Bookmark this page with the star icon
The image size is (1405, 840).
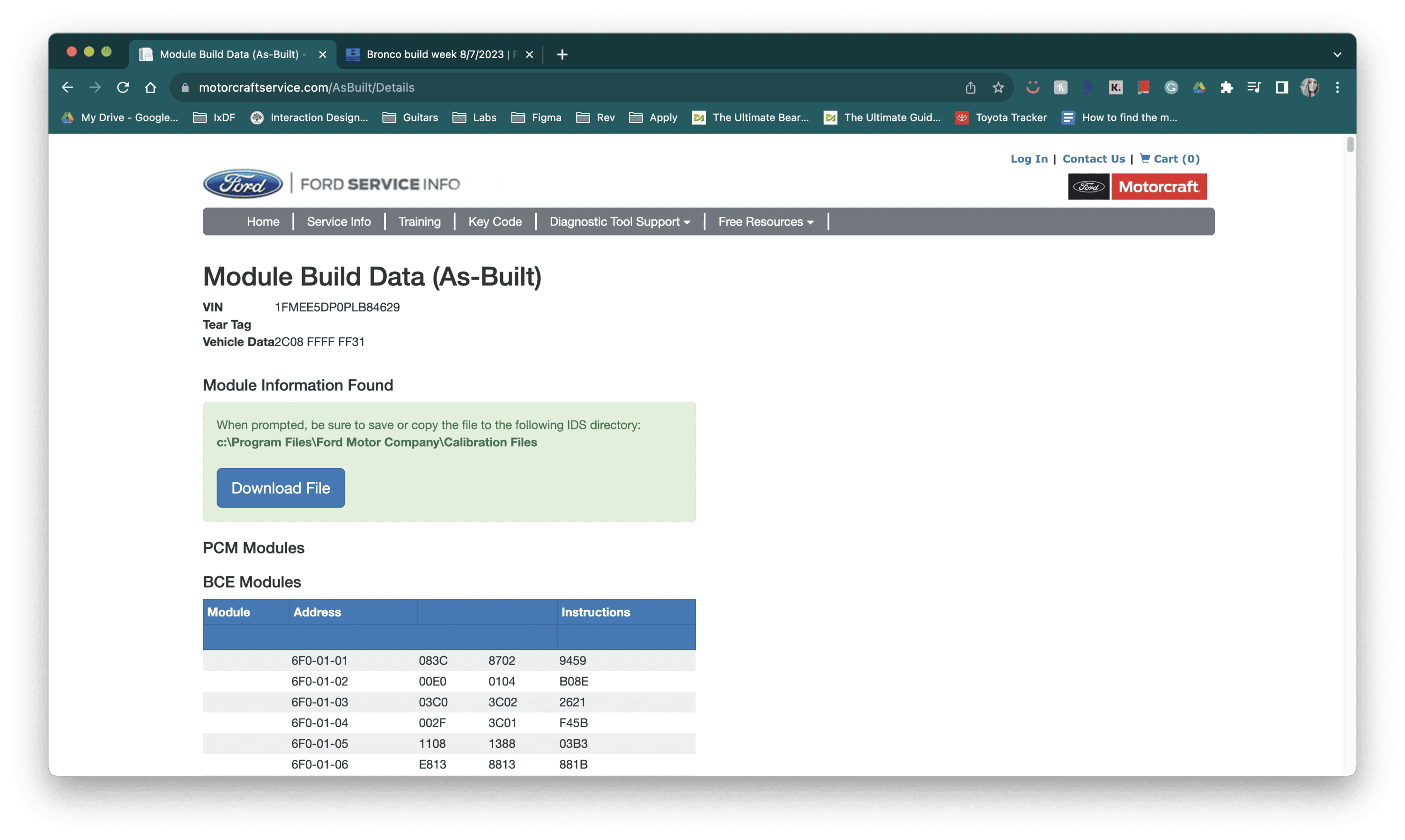998,87
